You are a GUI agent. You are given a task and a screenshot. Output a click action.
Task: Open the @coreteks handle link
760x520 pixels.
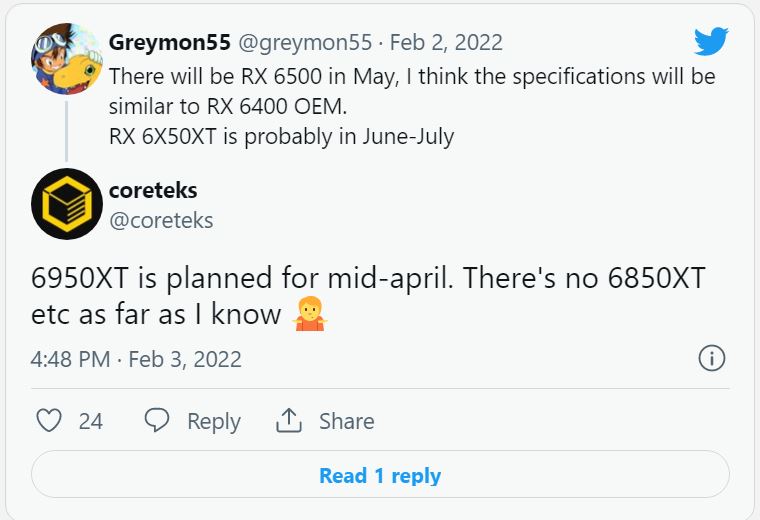(x=161, y=221)
